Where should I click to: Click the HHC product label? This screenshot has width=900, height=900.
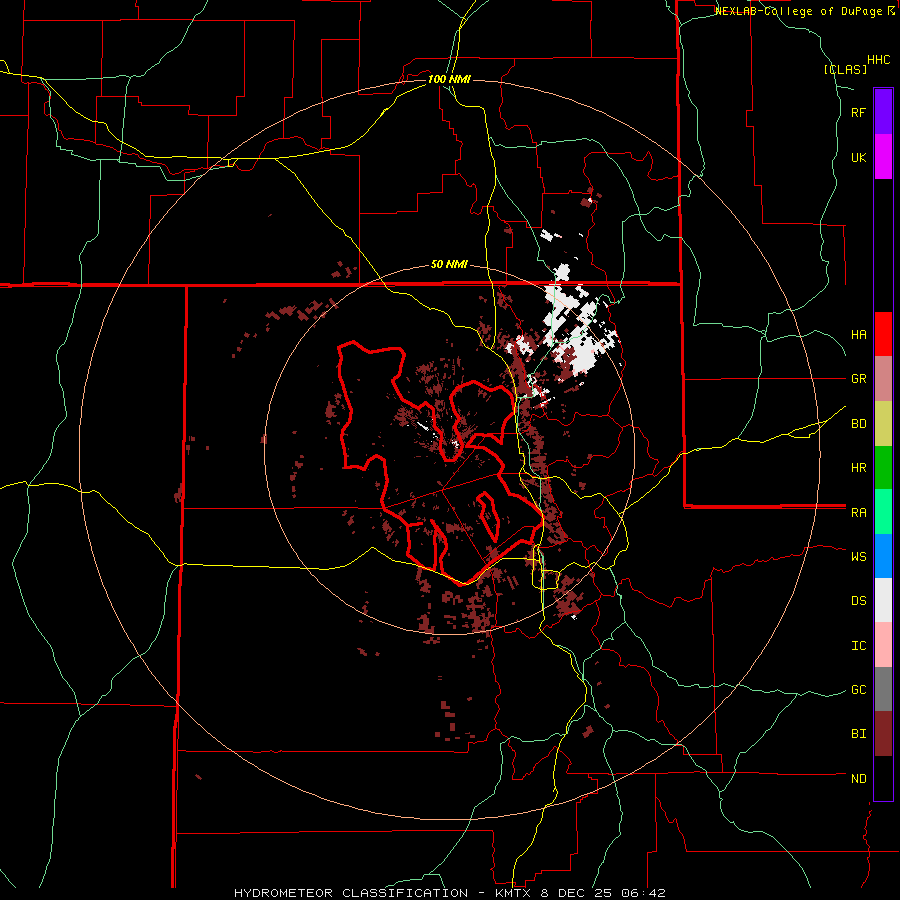879,60
